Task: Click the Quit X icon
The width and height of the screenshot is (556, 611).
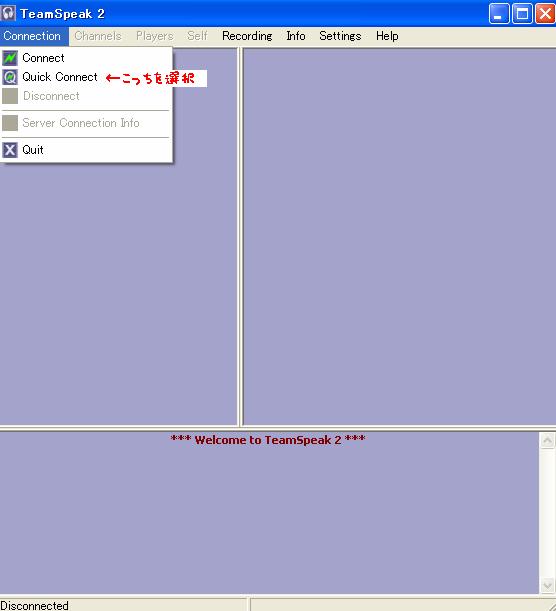Action: point(10,150)
